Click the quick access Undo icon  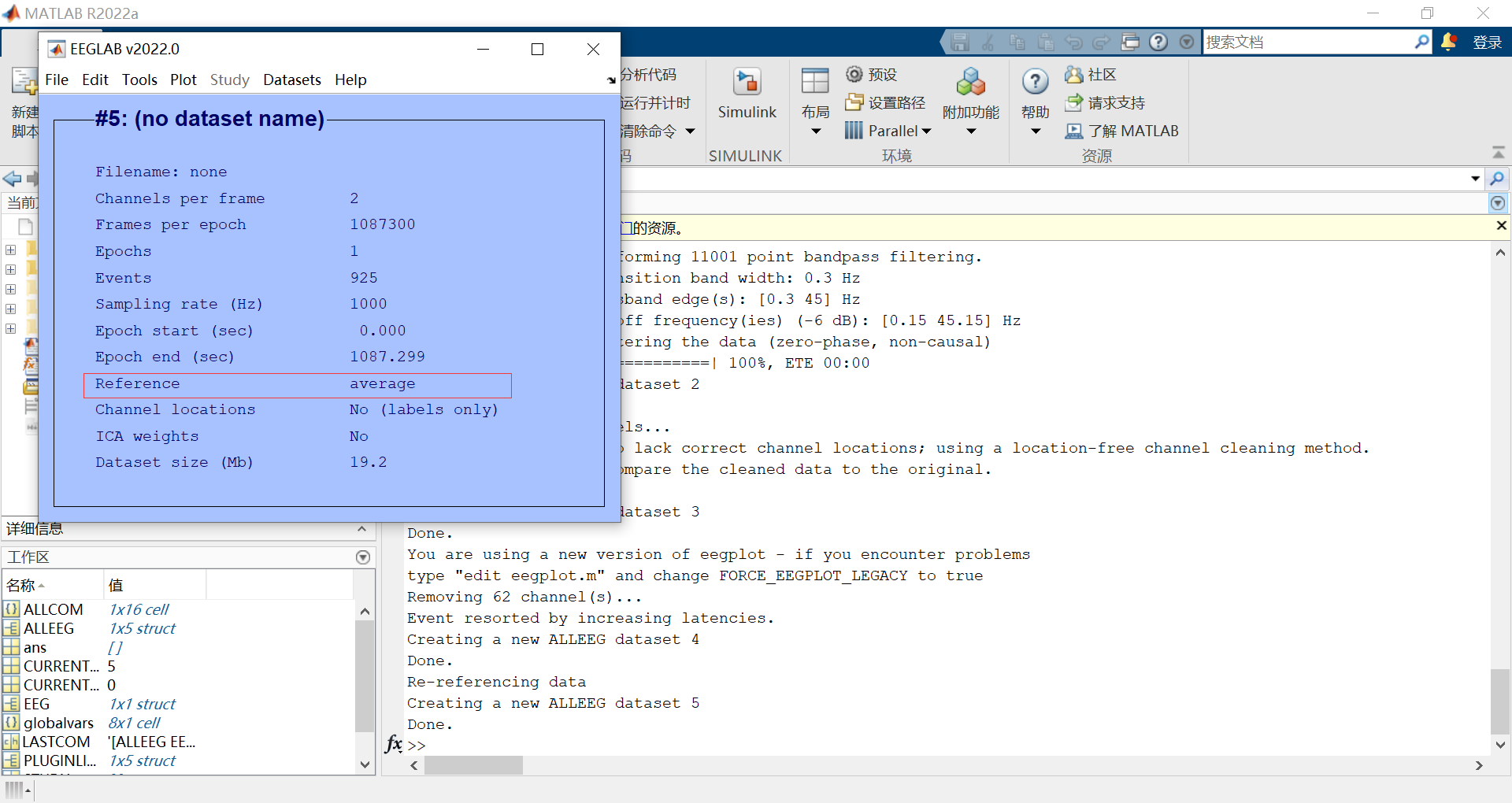(x=1073, y=42)
